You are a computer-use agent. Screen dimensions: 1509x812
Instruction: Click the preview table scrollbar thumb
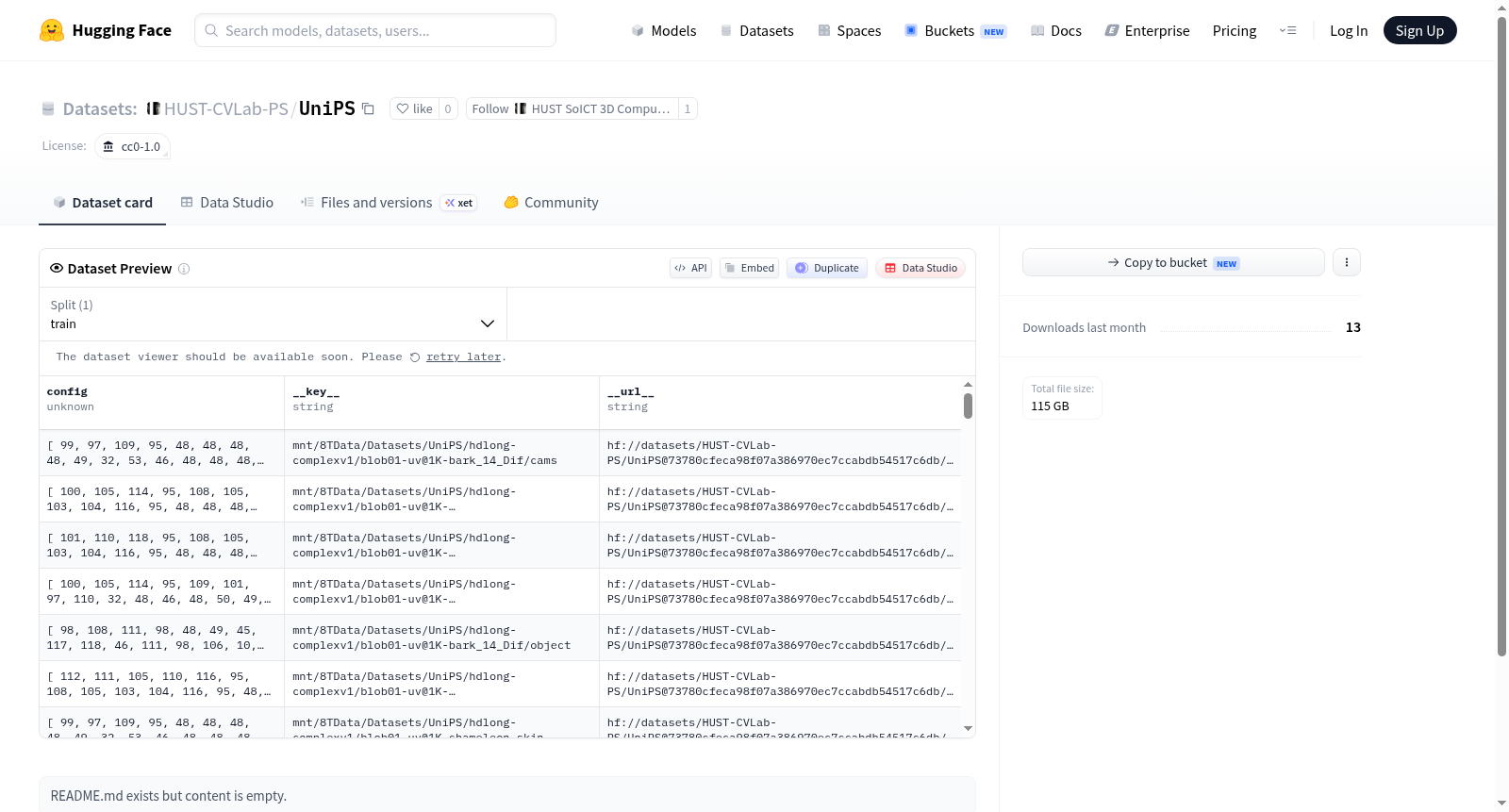coord(968,406)
